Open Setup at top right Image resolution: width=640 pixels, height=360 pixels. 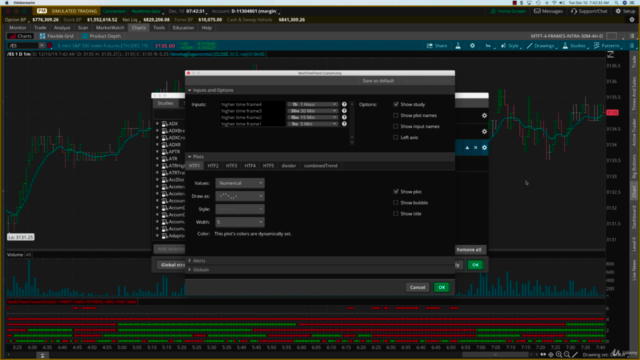[x=625, y=11]
